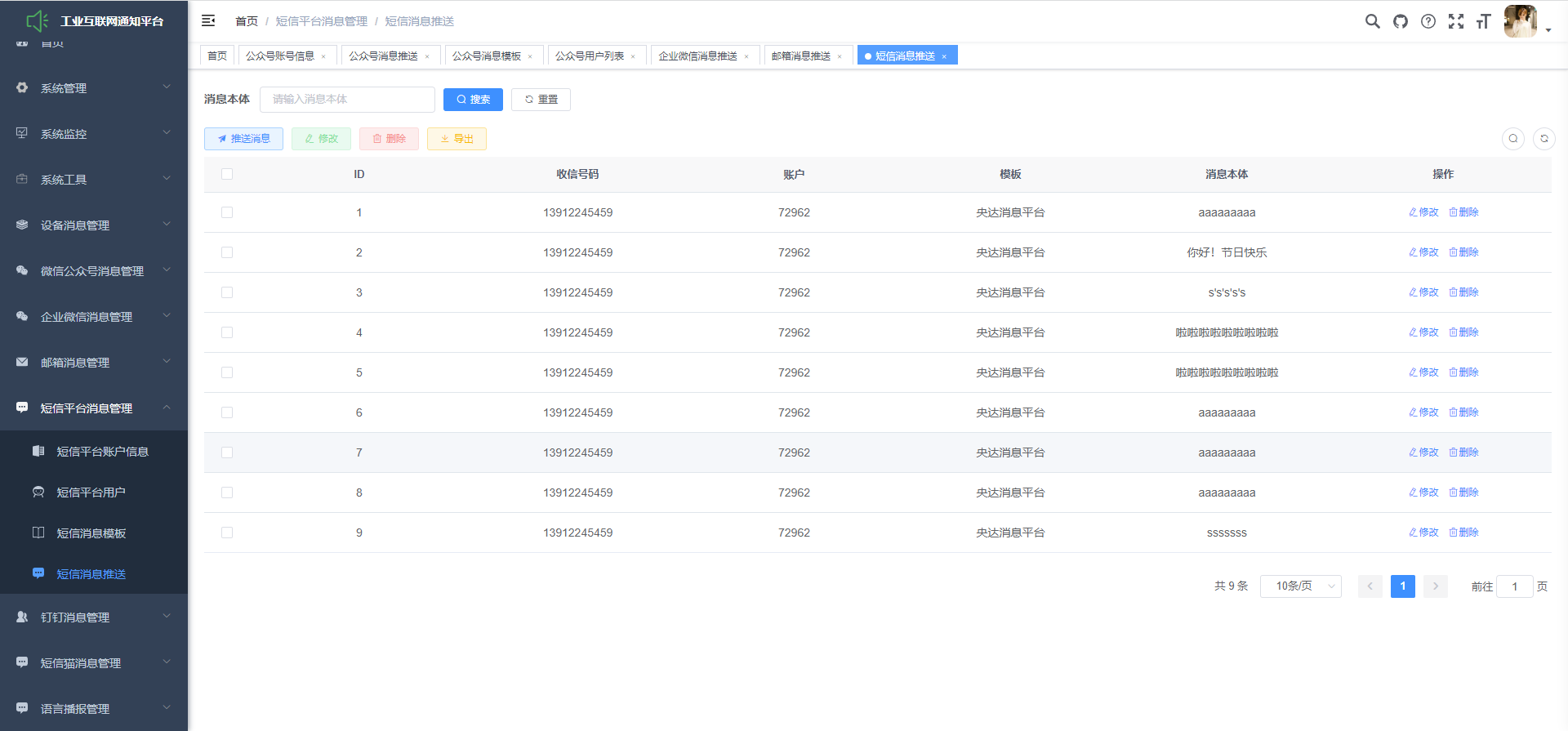
Task: Open the 10条/页 page size dropdown
Action: [1300, 586]
